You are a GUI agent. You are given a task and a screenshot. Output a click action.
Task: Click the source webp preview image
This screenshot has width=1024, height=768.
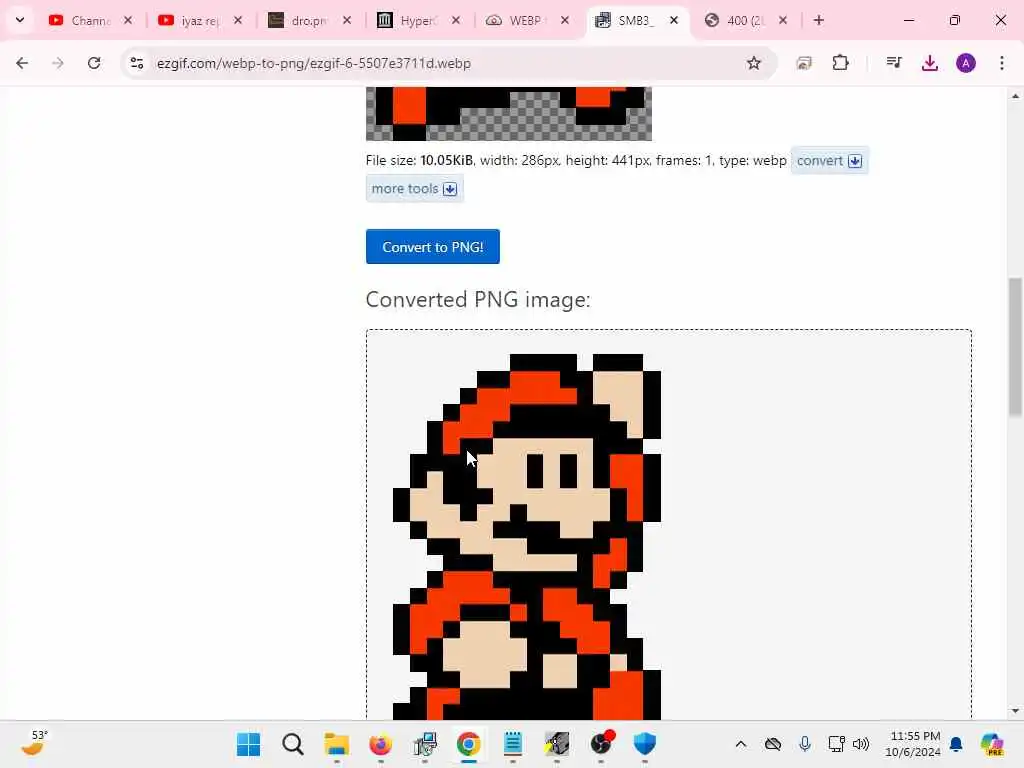pos(509,114)
